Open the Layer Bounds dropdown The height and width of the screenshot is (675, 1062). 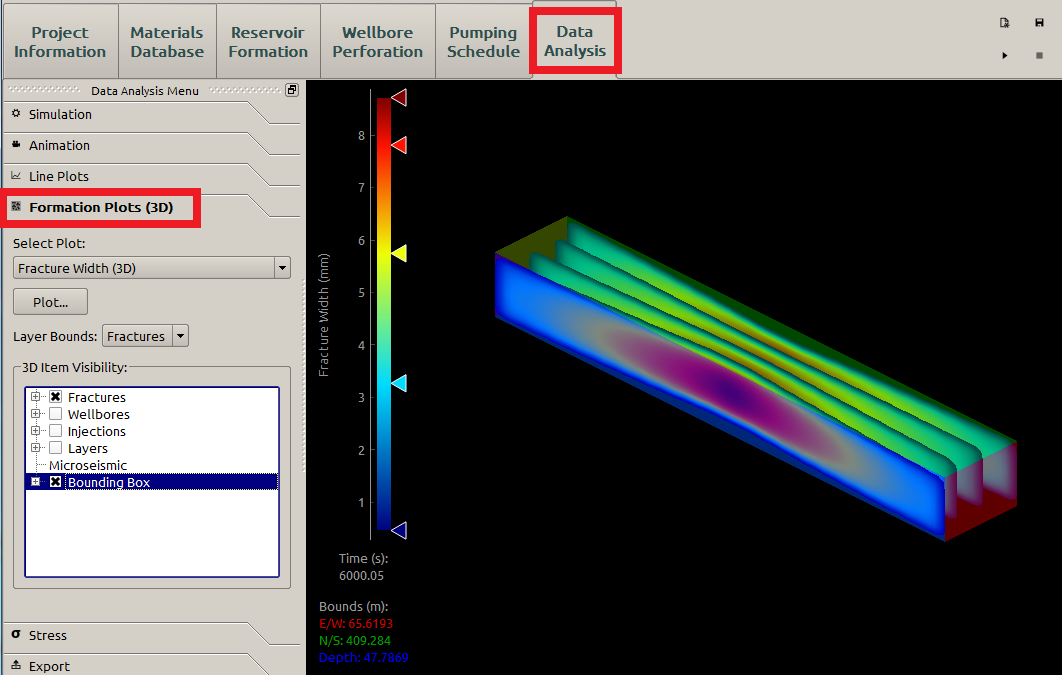145,336
